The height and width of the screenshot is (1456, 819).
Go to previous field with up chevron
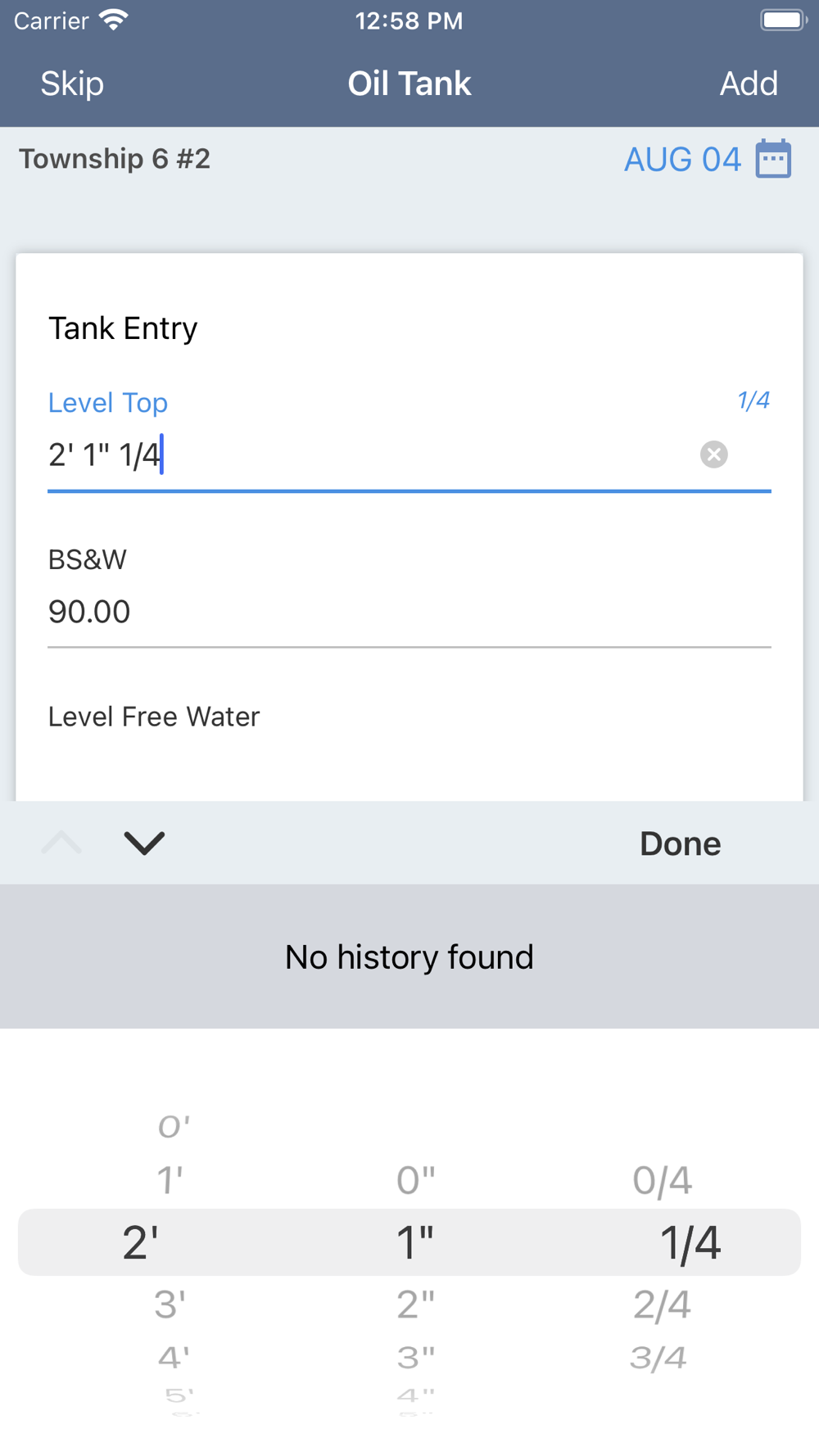pyautogui.click(x=61, y=843)
